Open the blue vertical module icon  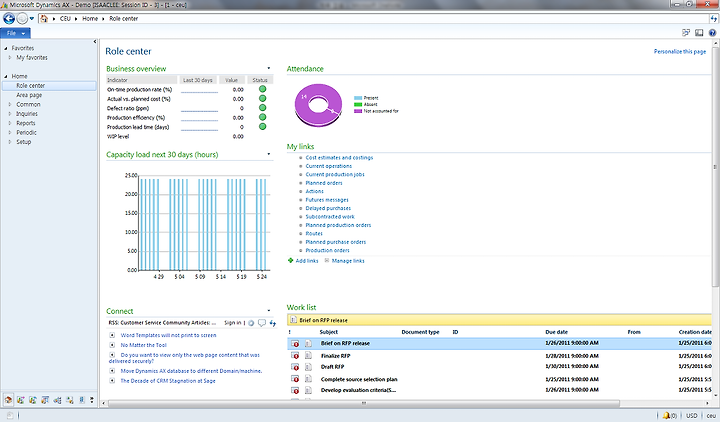(82, 400)
